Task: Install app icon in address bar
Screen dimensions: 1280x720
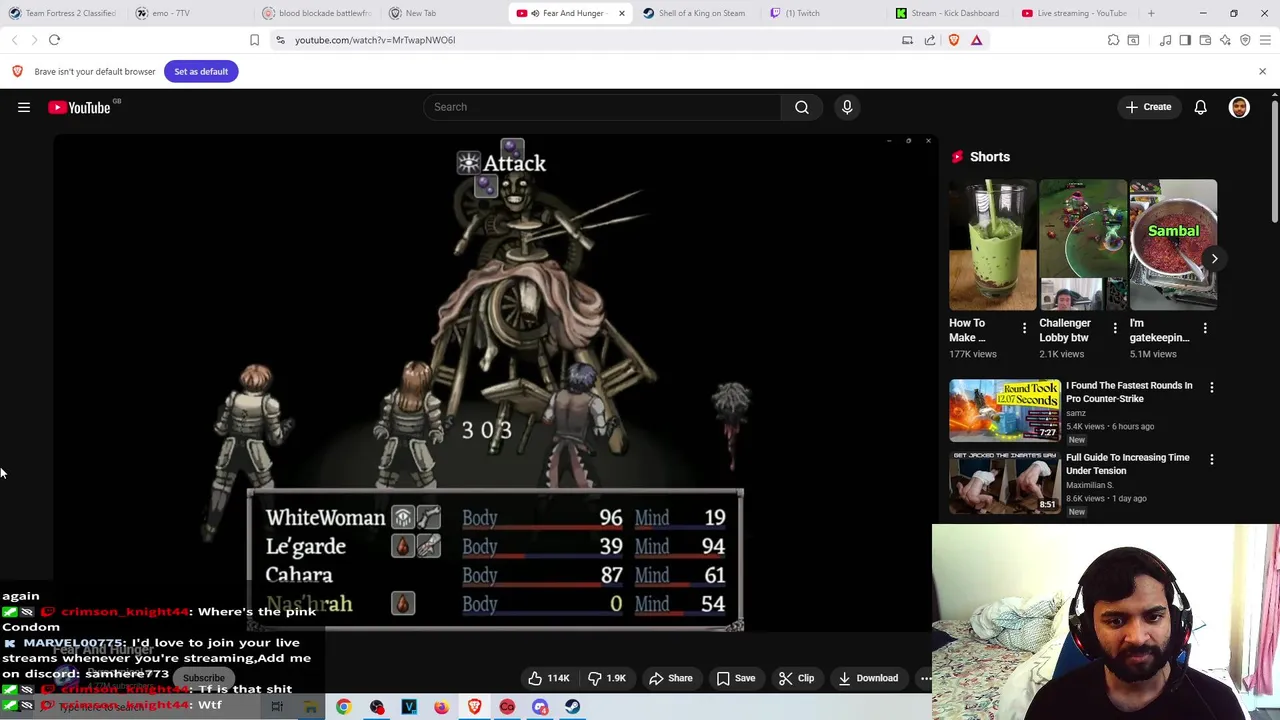Action: [907, 40]
